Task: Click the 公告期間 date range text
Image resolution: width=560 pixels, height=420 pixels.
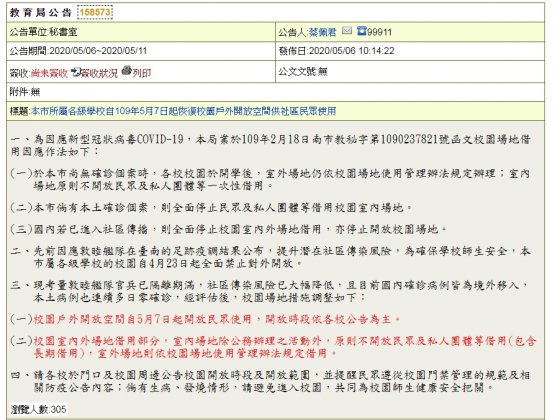Action: click(x=78, y=51)
